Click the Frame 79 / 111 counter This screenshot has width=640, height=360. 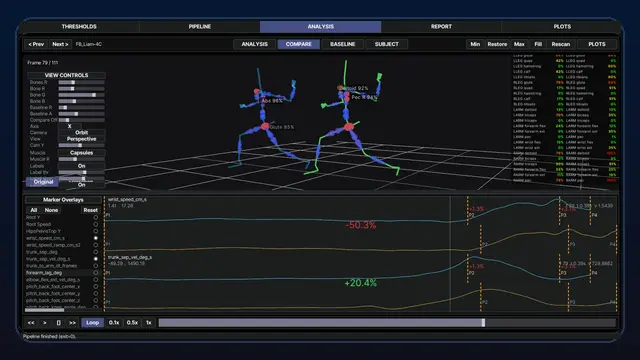point(42,63)
